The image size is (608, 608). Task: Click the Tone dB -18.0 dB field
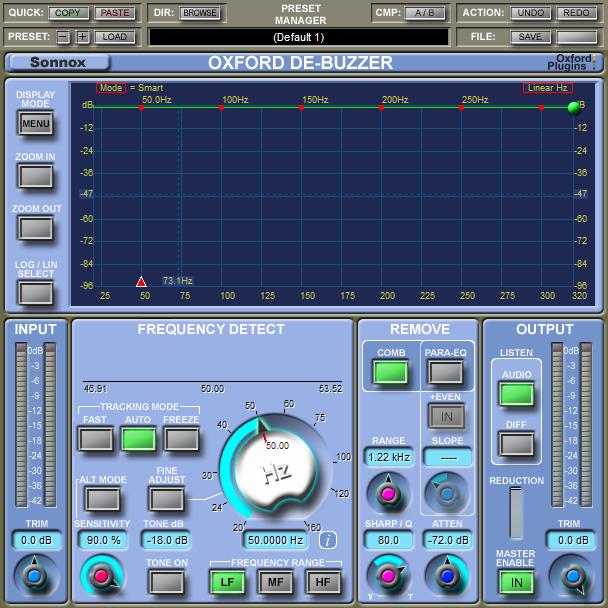point(166,540)
